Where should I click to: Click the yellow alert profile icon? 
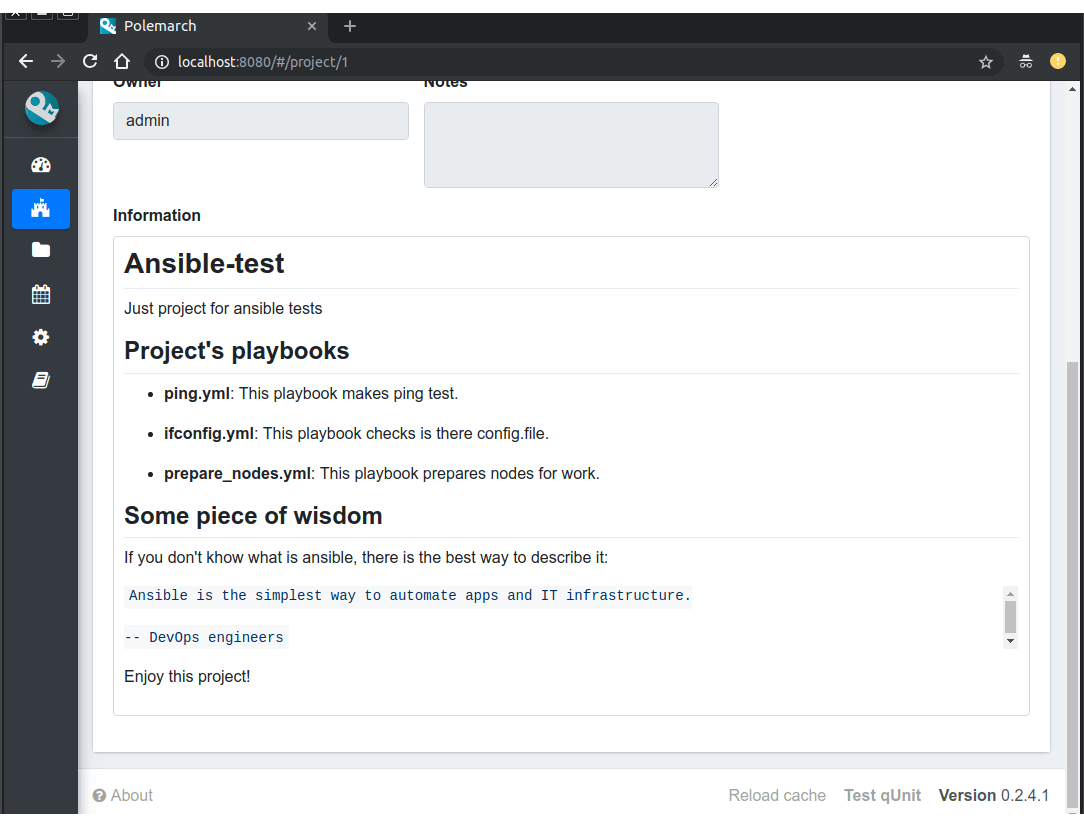[x=1058, y=62]
